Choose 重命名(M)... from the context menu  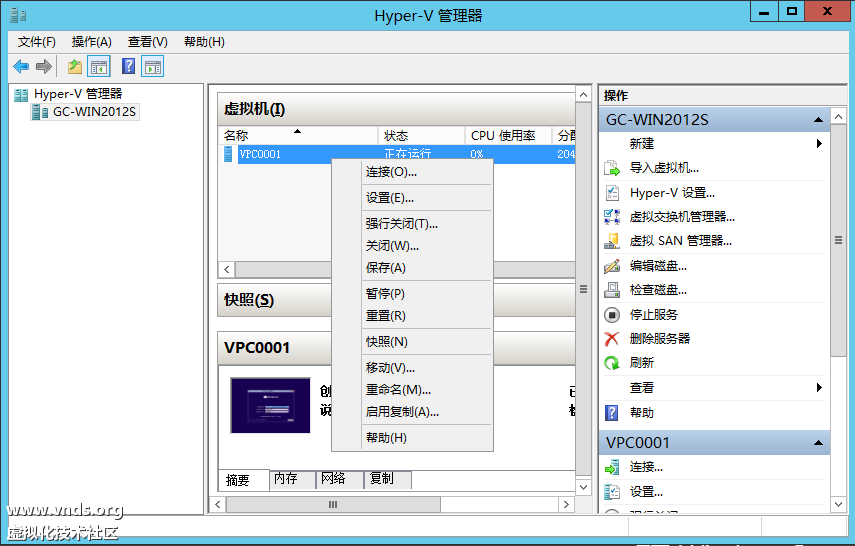(x=412, y=389)
